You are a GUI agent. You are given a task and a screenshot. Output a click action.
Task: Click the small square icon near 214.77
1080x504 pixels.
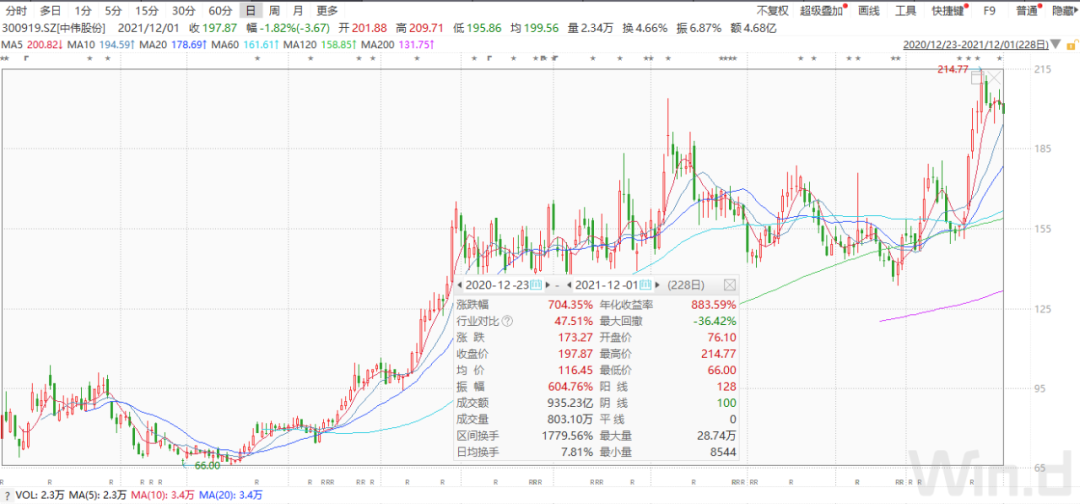pyautogui.click(x=976, y=78)
